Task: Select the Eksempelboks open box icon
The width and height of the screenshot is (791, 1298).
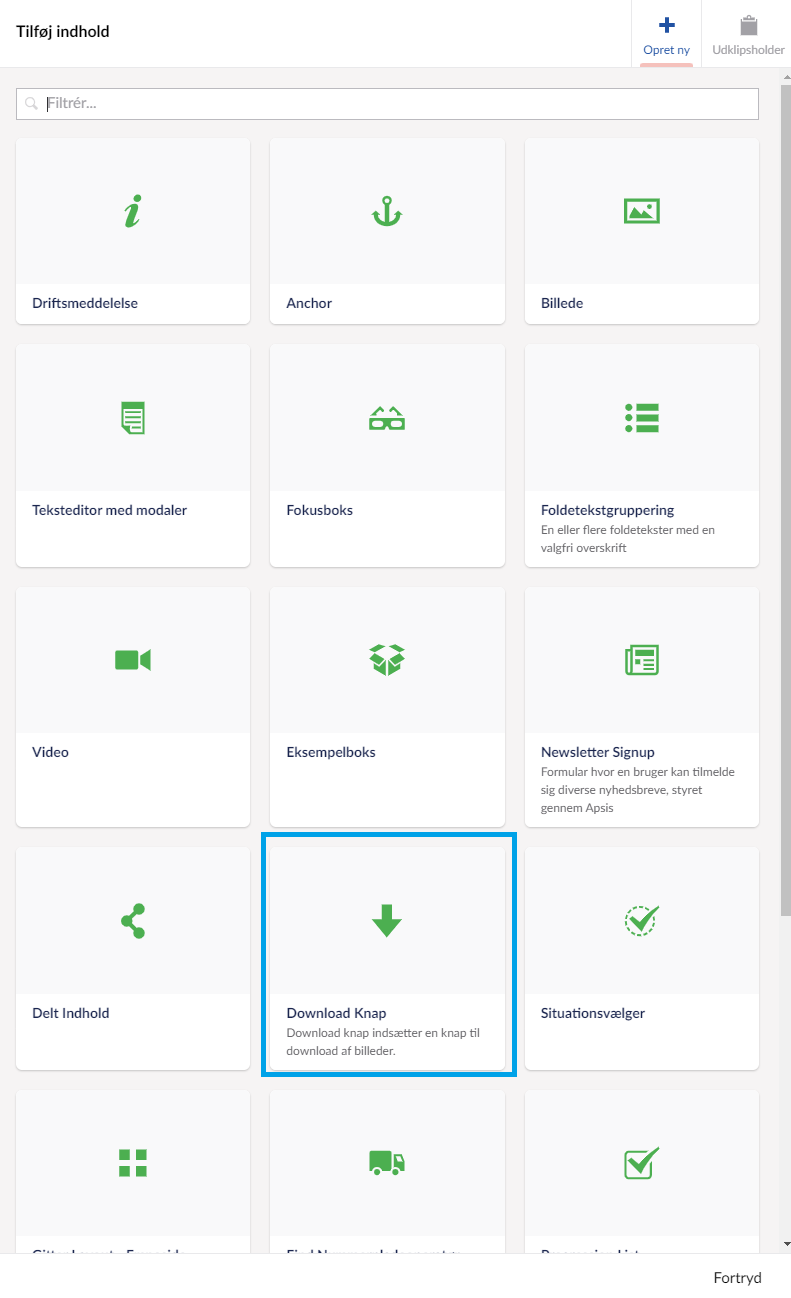Action: tap(387, 659)
